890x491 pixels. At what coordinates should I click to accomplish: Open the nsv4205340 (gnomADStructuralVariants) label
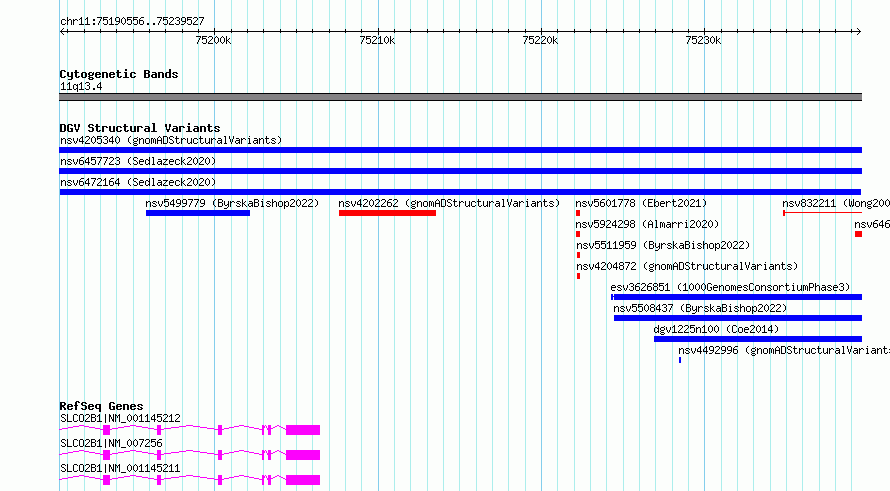(x=171, y=140)
